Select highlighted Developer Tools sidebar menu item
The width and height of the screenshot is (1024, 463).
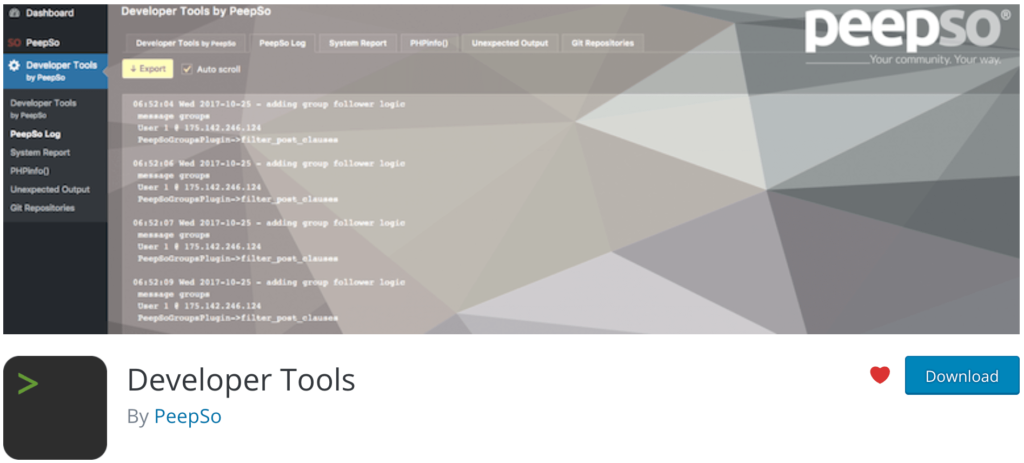coord(55,71)
